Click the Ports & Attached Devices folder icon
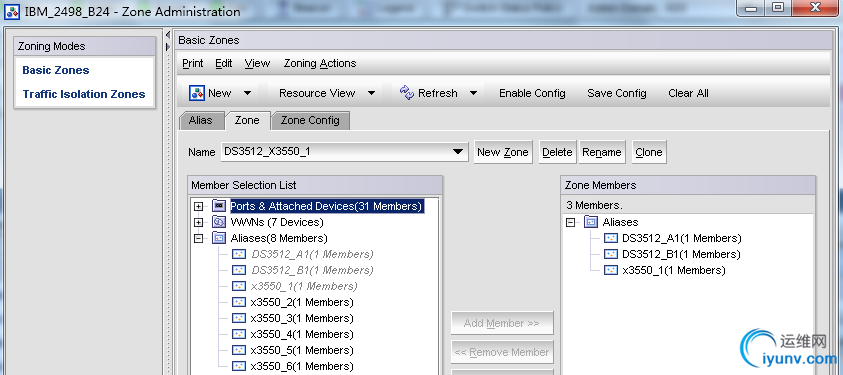 [x=219, y=206]
